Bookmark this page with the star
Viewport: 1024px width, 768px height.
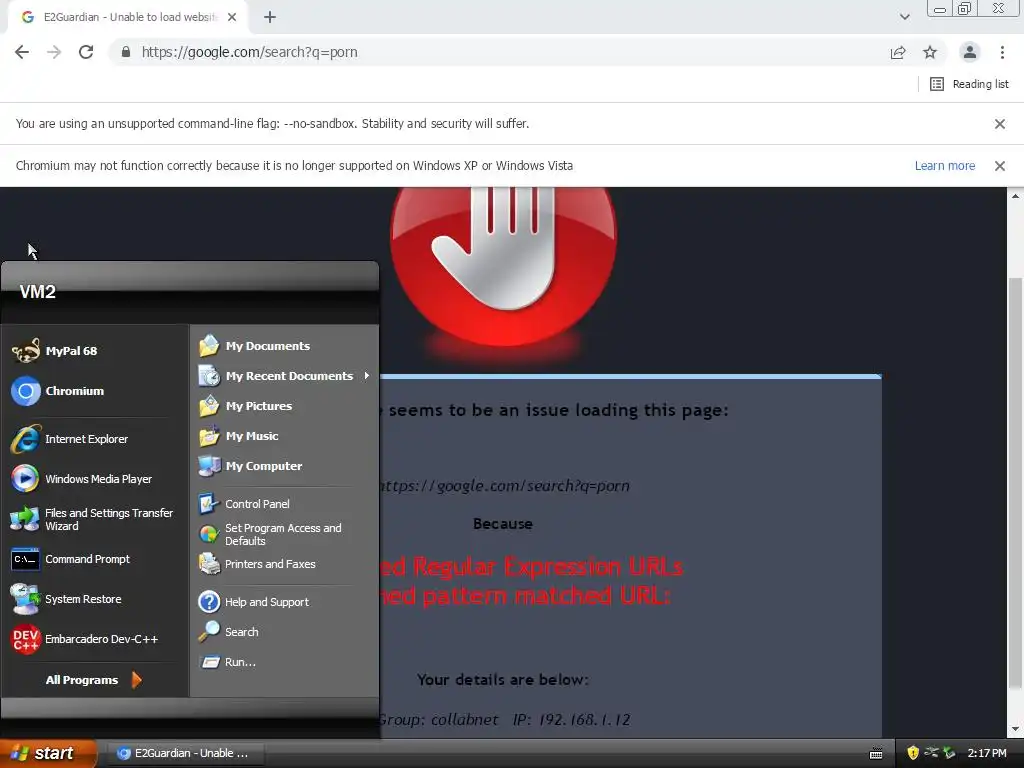click(x=930, y=52)
